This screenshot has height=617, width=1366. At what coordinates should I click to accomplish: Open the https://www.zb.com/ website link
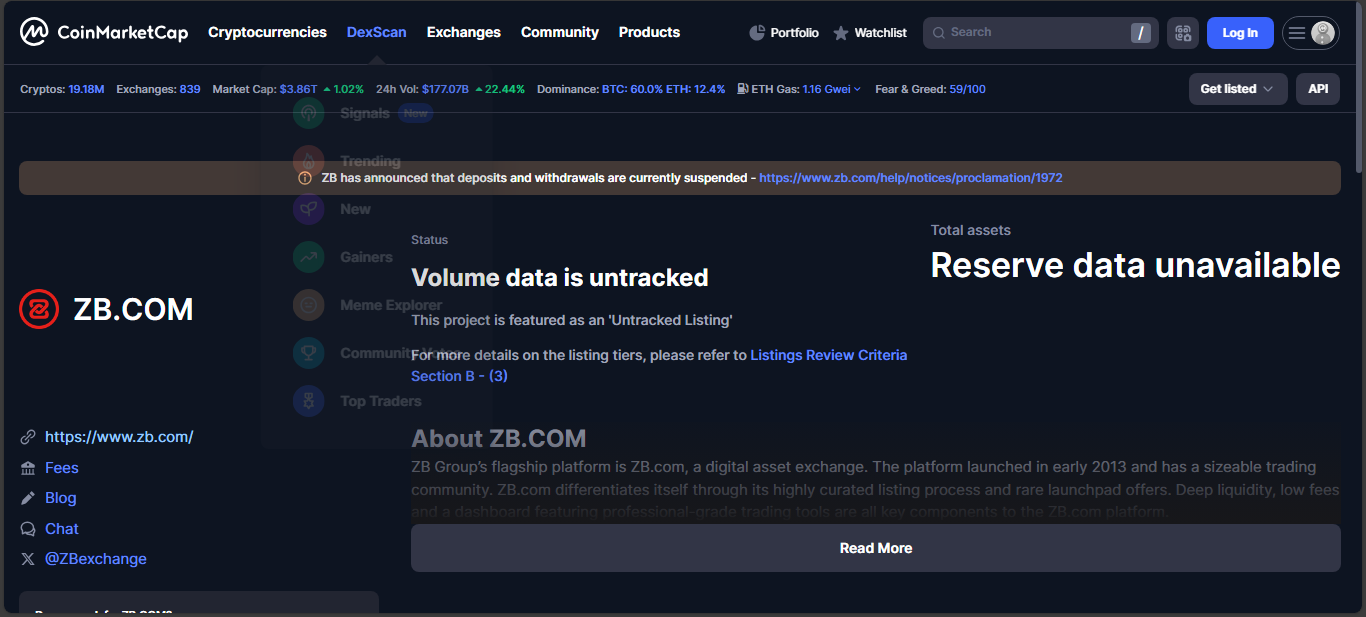click(119, 437)
